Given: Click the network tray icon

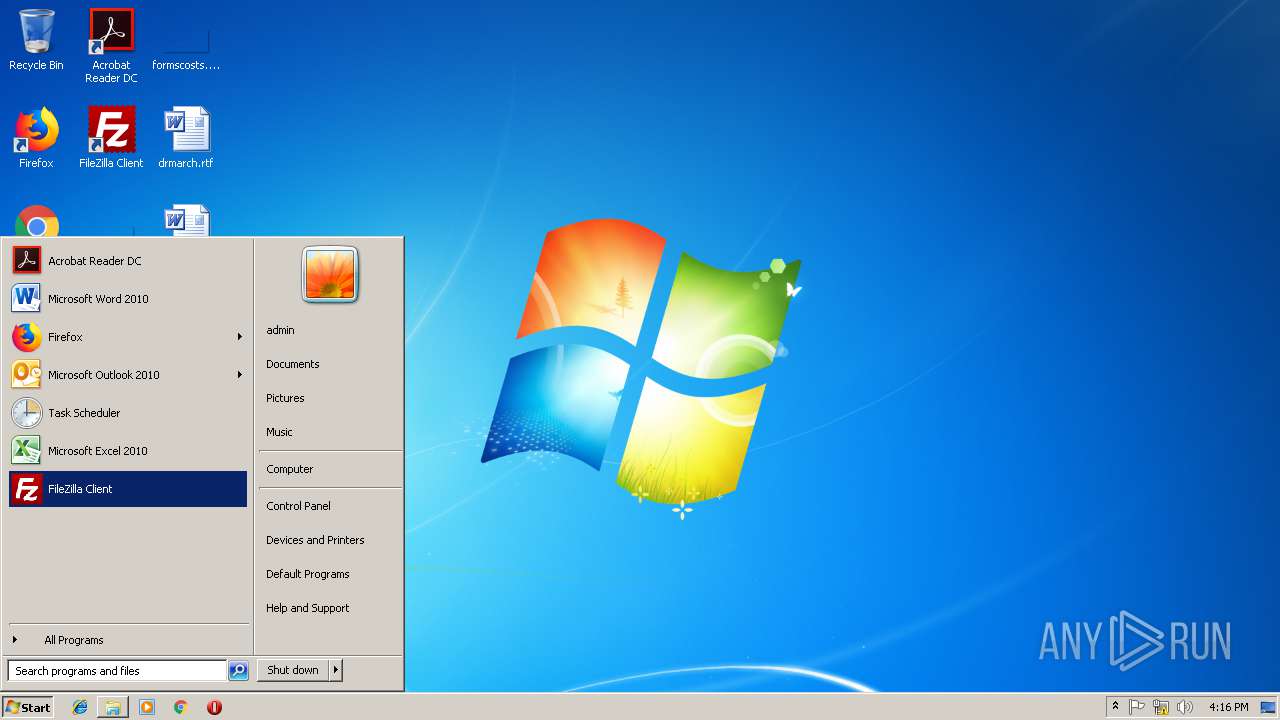Looking at the screenshot, I should (x=1161, y=707).
